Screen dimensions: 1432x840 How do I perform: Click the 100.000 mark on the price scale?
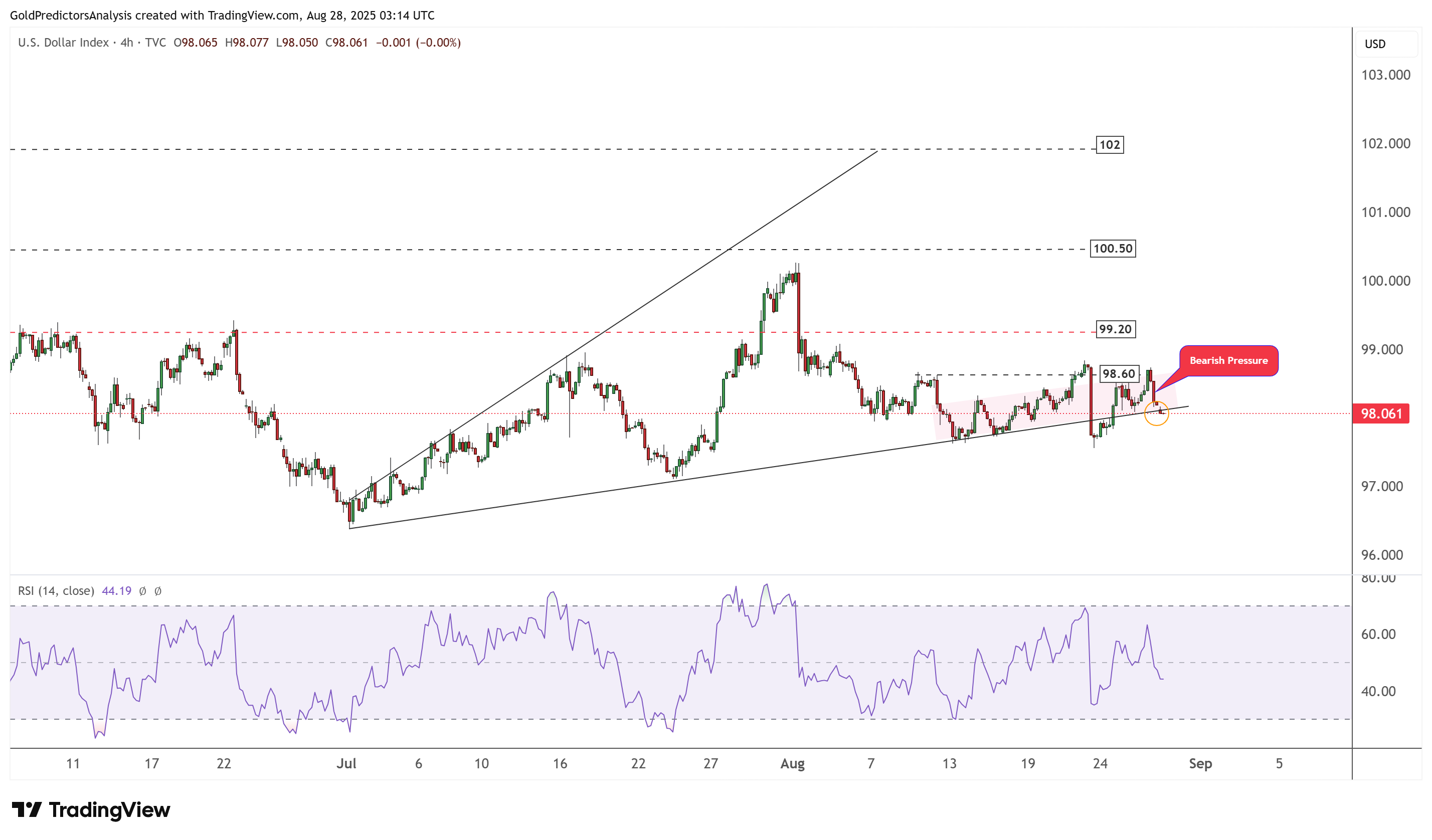click(1385, 281)
